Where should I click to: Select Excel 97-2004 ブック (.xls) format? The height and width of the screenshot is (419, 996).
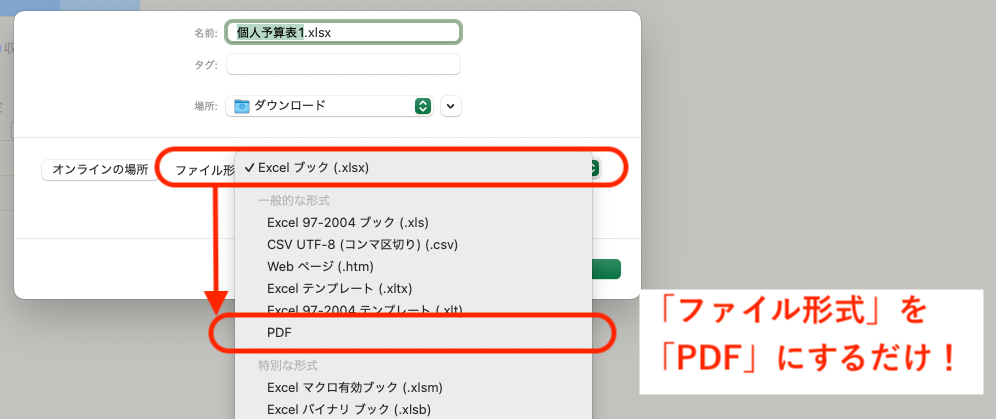[x=414, y=223]
